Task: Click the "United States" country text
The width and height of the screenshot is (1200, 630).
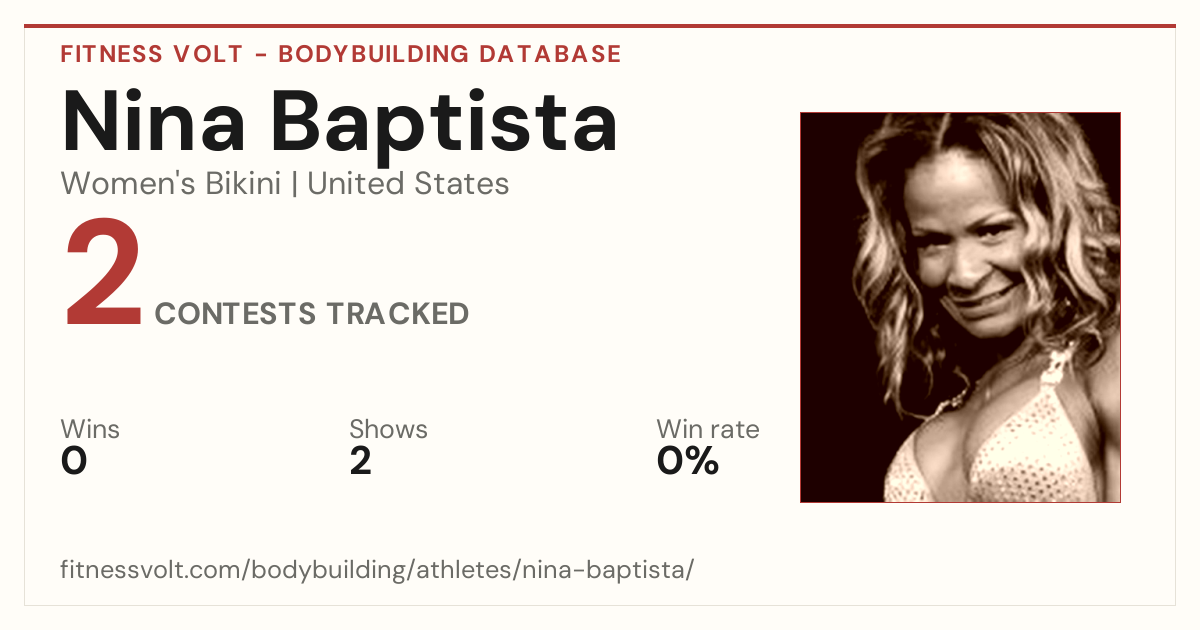Action: click(x=408, y=184)
